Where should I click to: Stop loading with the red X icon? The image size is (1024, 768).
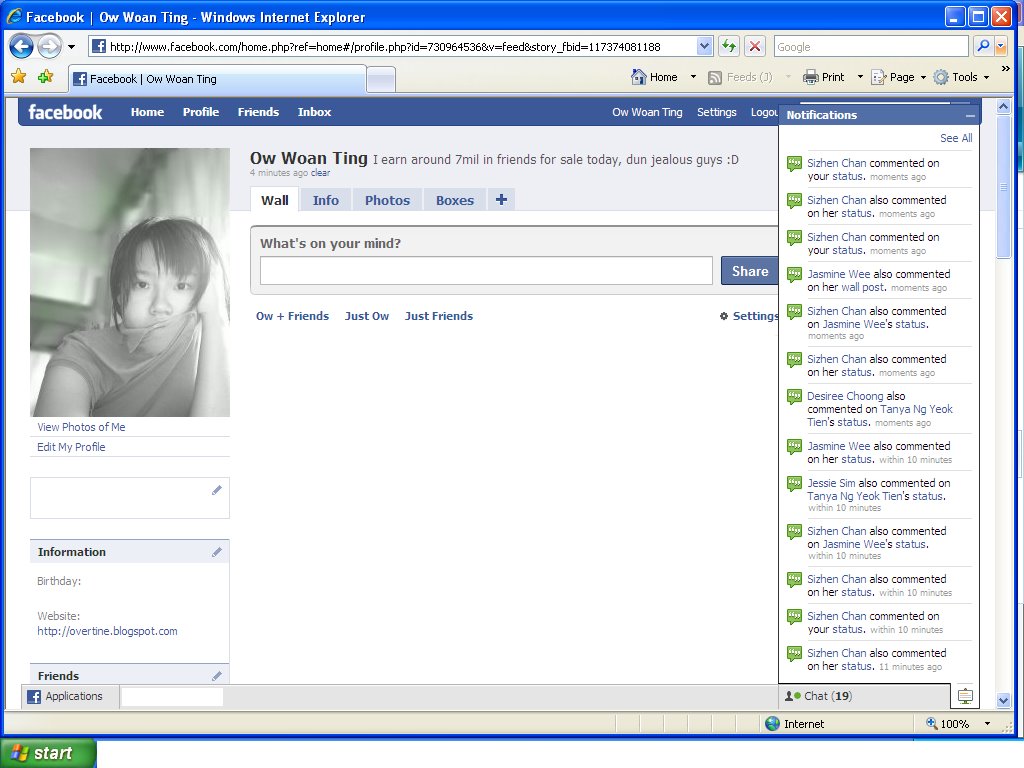(754, 46)
